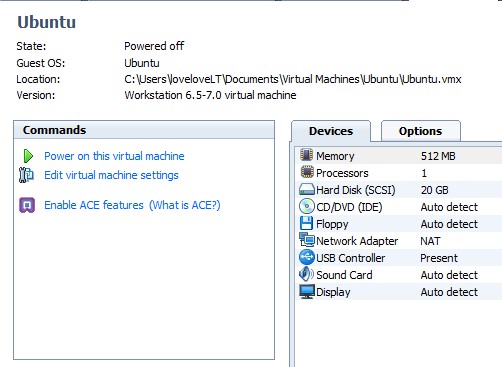Open Edit virtual machine settings
Viewport: 502px width, 367px height.
tap(111, 175)
